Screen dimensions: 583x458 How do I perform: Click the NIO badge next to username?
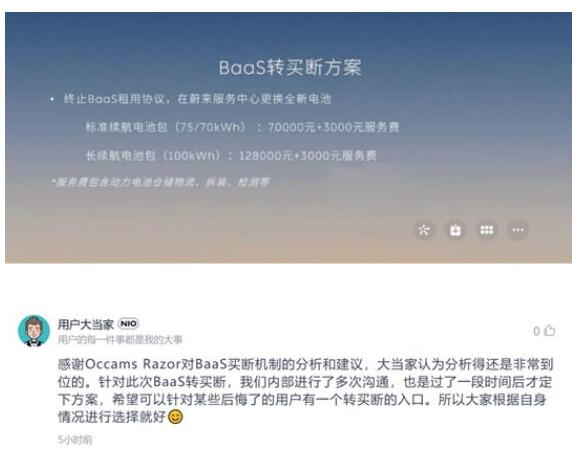click(x=129, y=324)
